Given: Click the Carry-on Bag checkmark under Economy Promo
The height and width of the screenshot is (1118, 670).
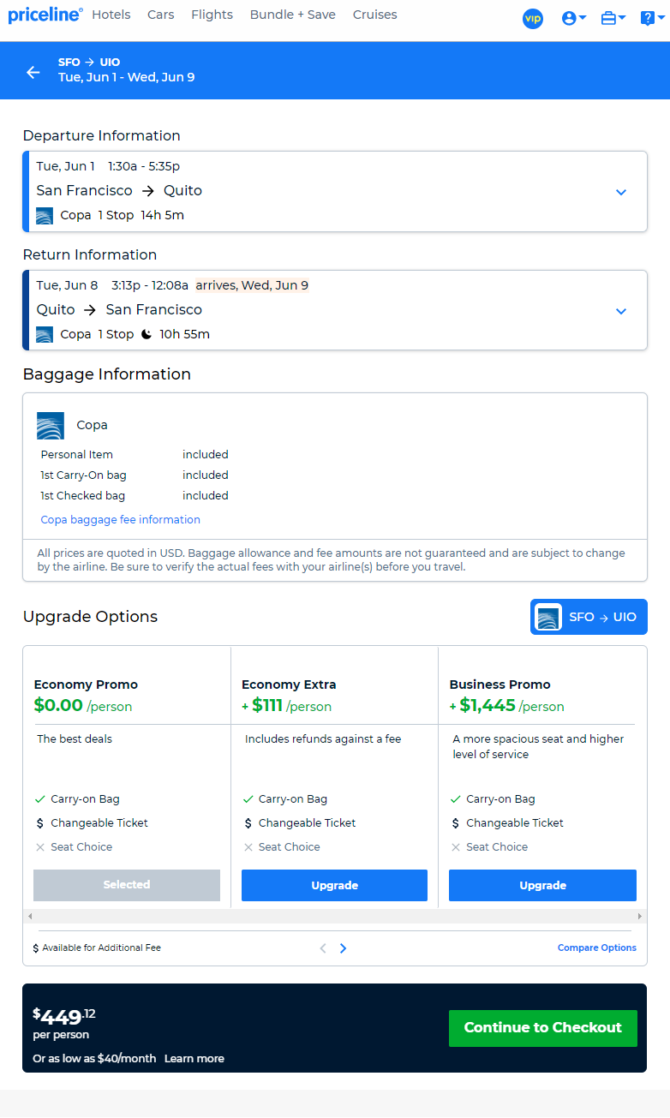Looking at the screenshot, I should click(40, 799).
